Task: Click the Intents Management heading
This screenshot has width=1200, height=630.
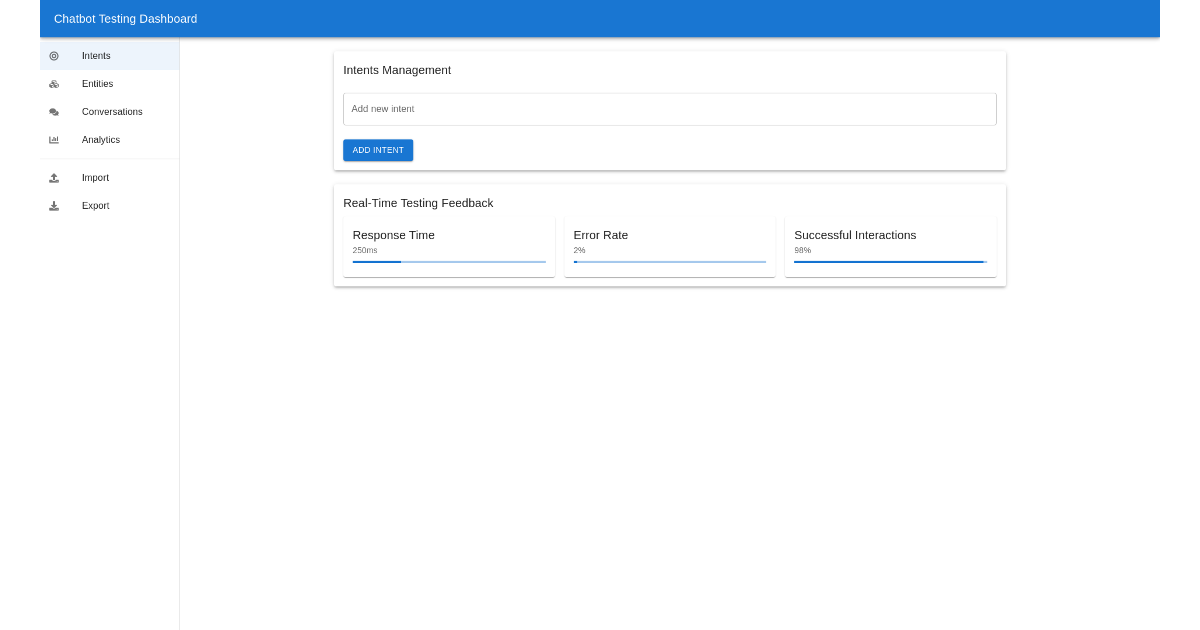Action: 397,70
